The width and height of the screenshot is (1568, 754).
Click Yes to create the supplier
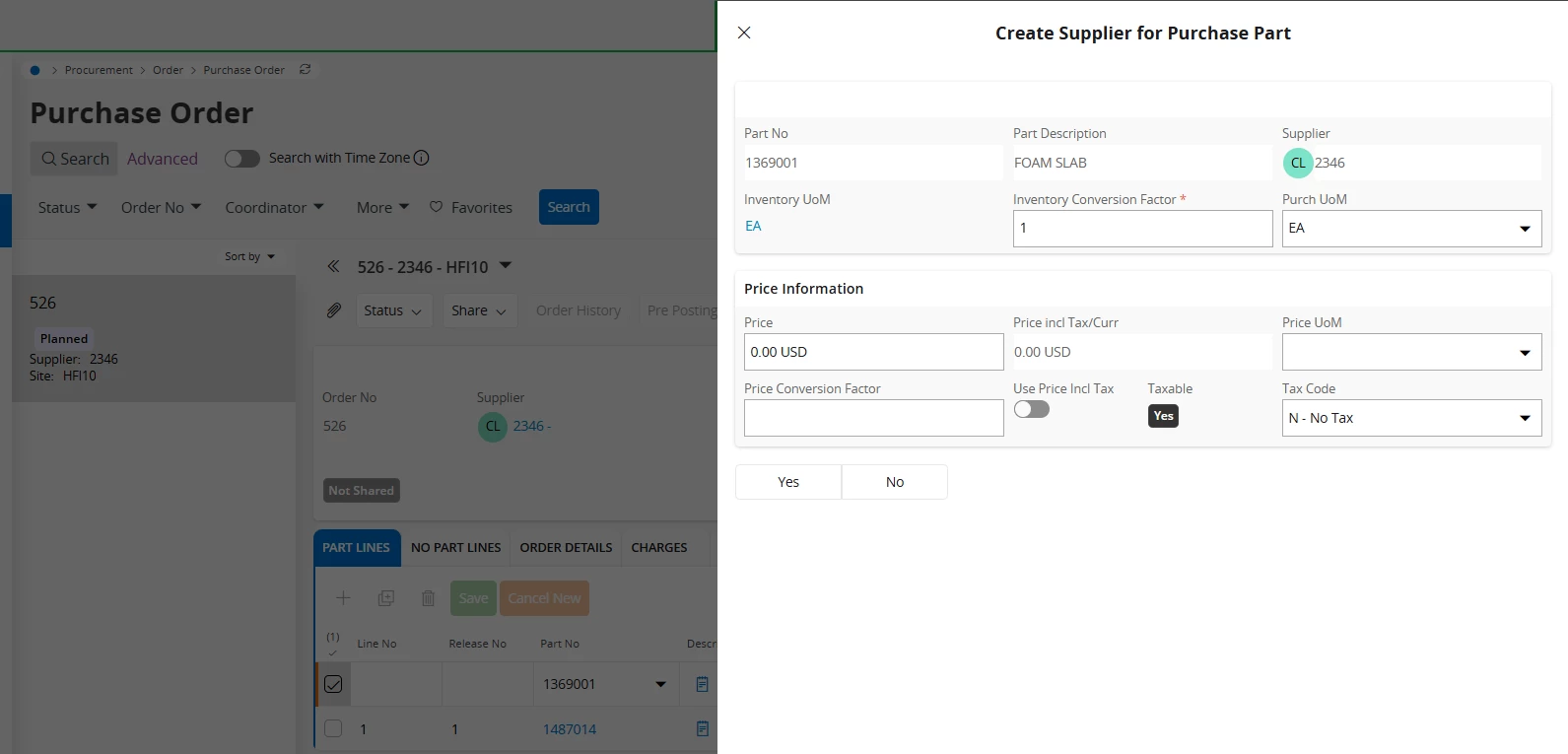788,482
